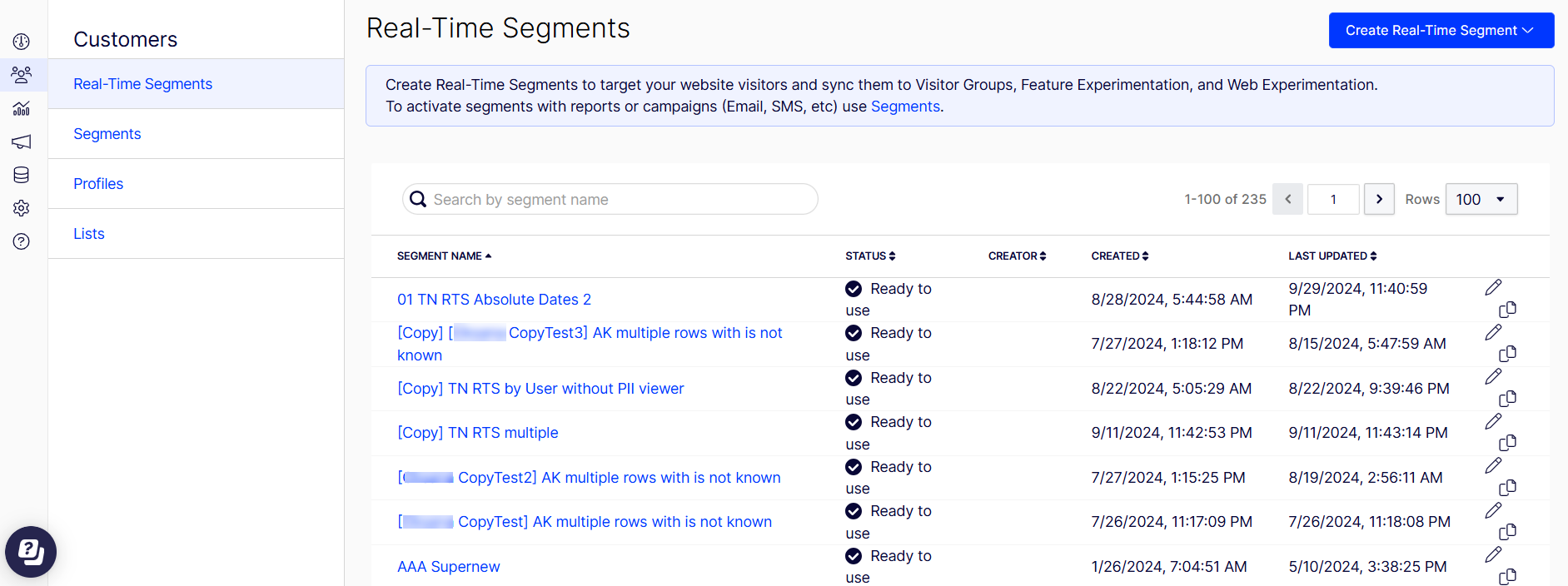The image size is (1568, 586).
Task: Expand the Create Real-Time Segment dropdown
Action: click(x=1441, y=30)
